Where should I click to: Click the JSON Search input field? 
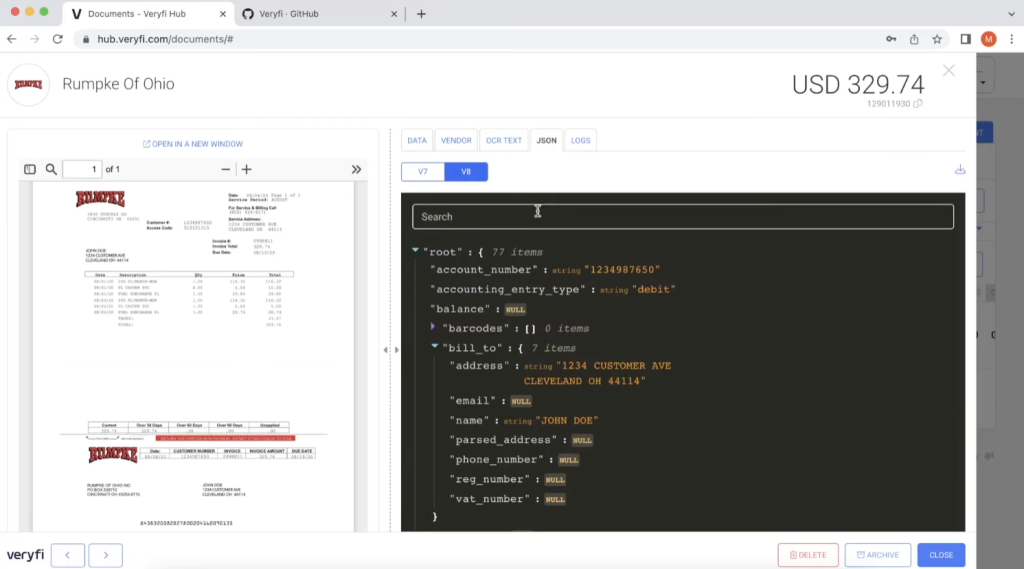point(682,216)
